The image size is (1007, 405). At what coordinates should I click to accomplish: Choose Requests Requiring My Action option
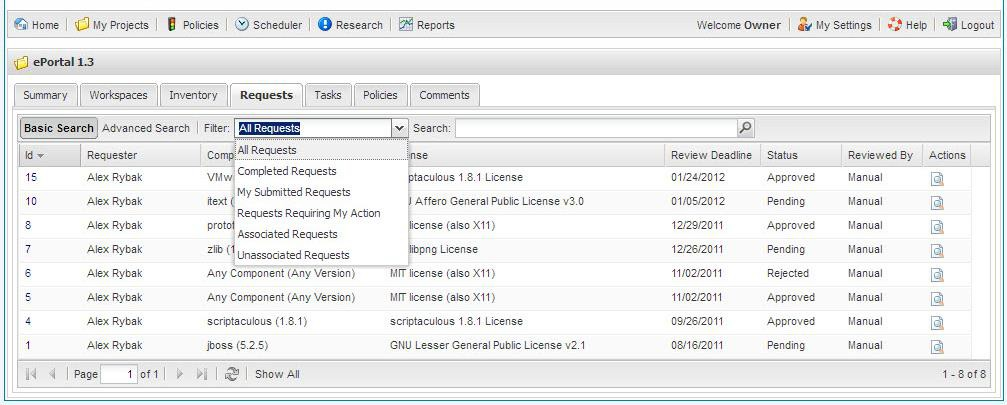pos(308,213)
